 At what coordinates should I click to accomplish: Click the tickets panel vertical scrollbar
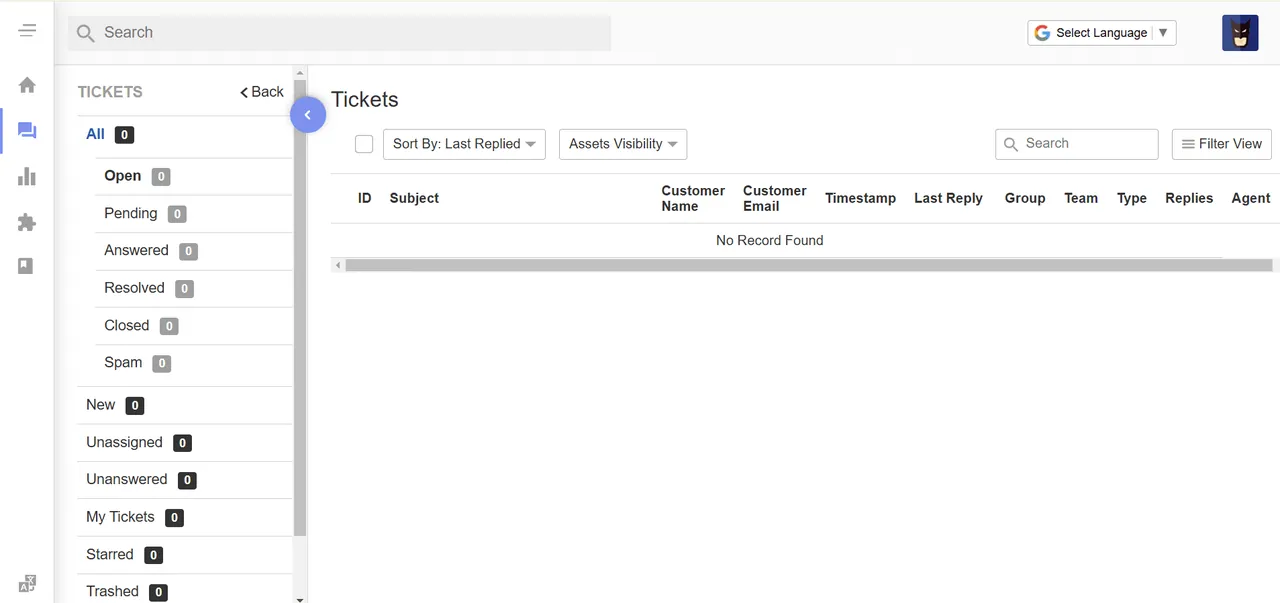(300, 308)
